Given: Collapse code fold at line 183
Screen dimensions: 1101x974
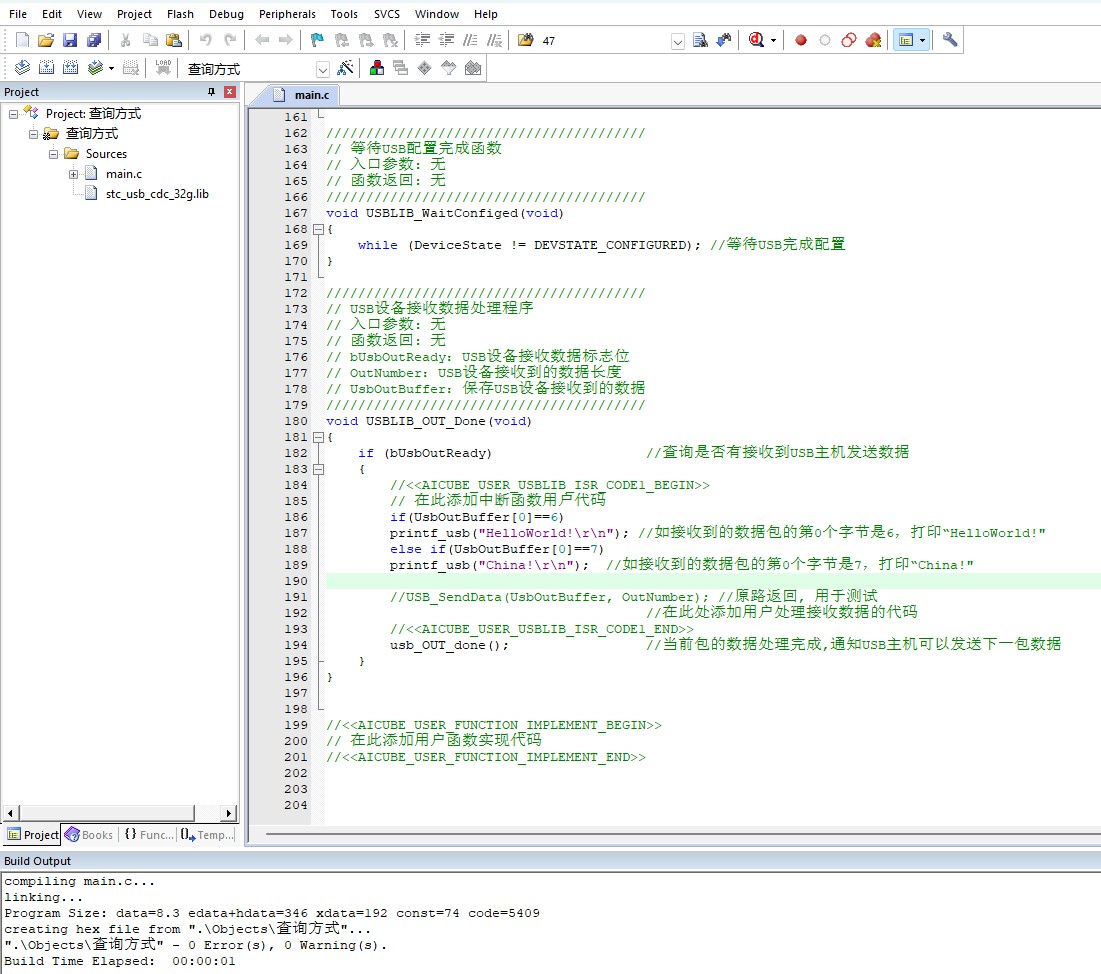Looking at the screenshot, I should click(x=318, y=469).
